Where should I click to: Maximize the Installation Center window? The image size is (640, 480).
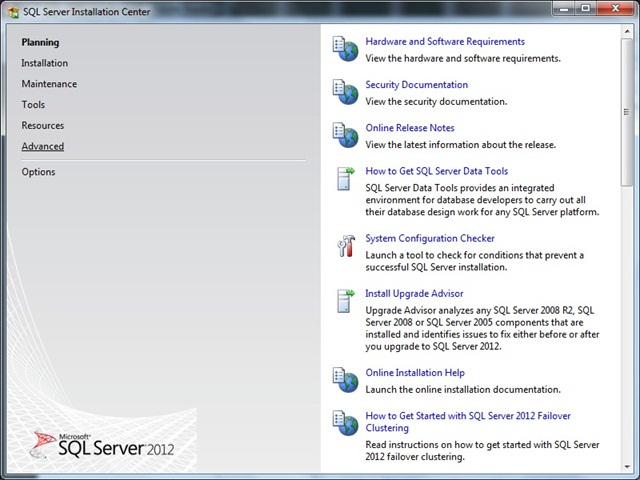(x=586, y=8)
